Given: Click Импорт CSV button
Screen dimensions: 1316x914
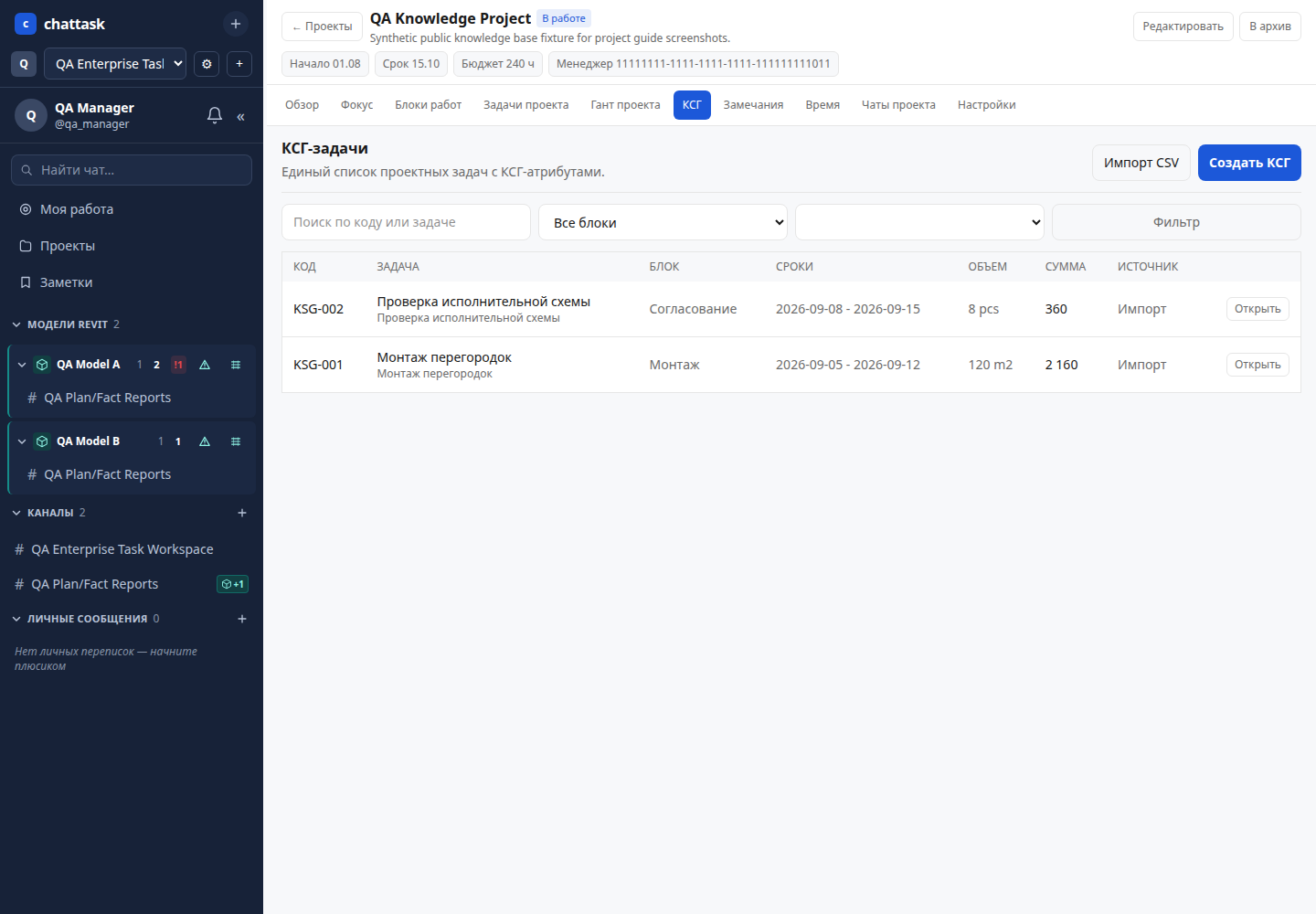Looking at the screenshot, I should (1141, 163).
